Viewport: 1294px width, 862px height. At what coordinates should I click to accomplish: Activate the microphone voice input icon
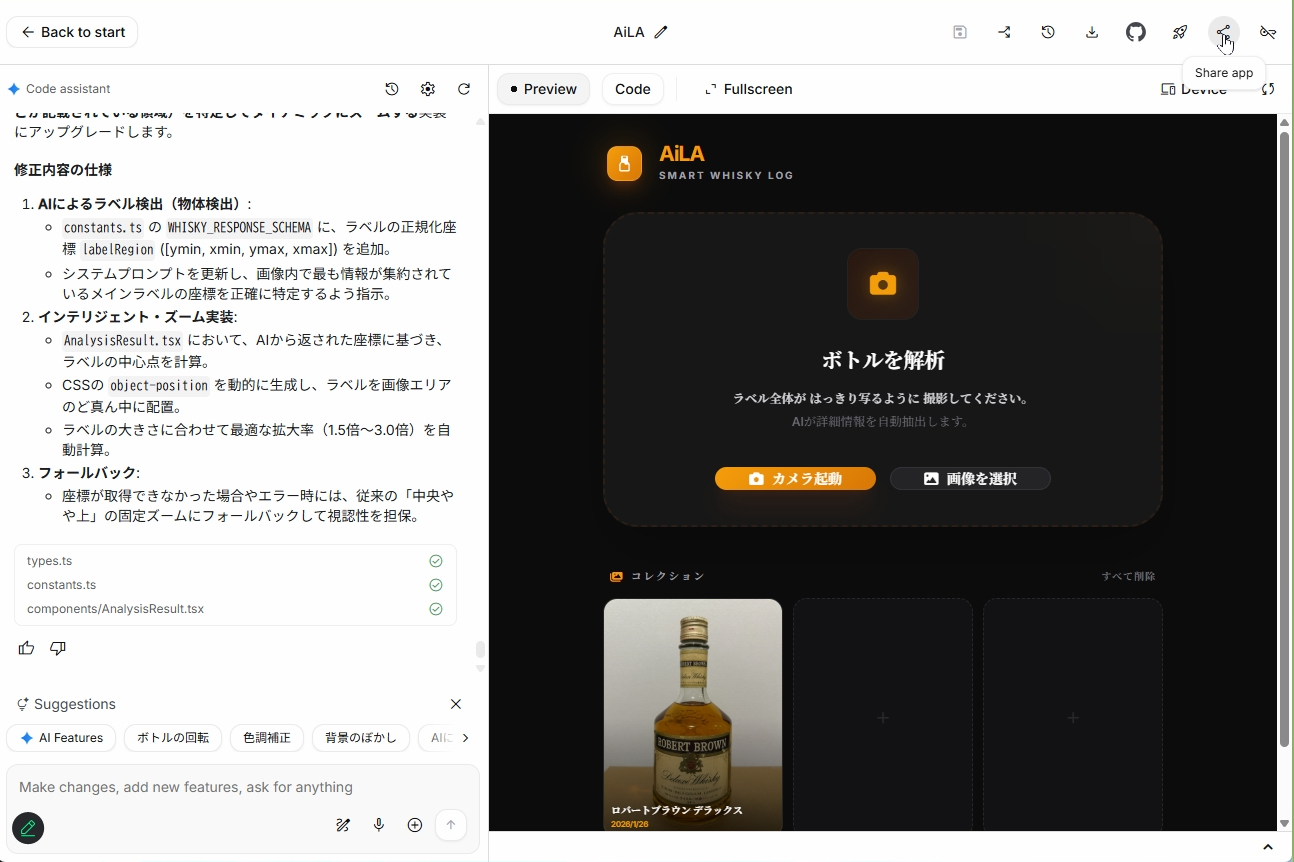click(379, 825)
